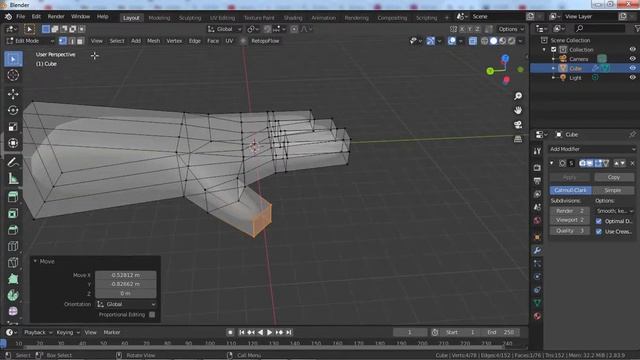Open the Orientation Global dropdown in Move panel

(x=126, y=304)
